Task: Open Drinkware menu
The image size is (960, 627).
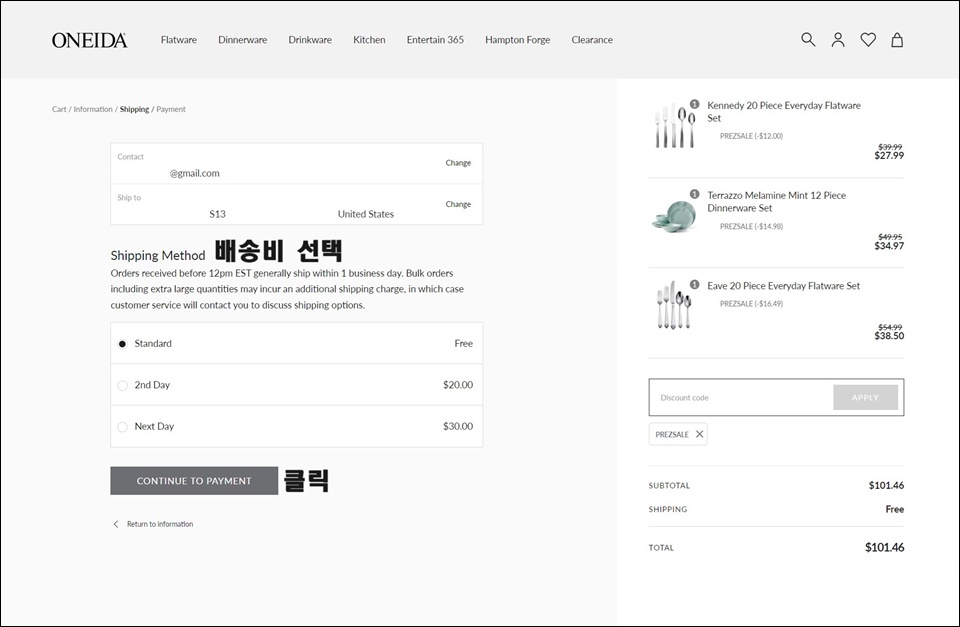Action: [310, 40]
